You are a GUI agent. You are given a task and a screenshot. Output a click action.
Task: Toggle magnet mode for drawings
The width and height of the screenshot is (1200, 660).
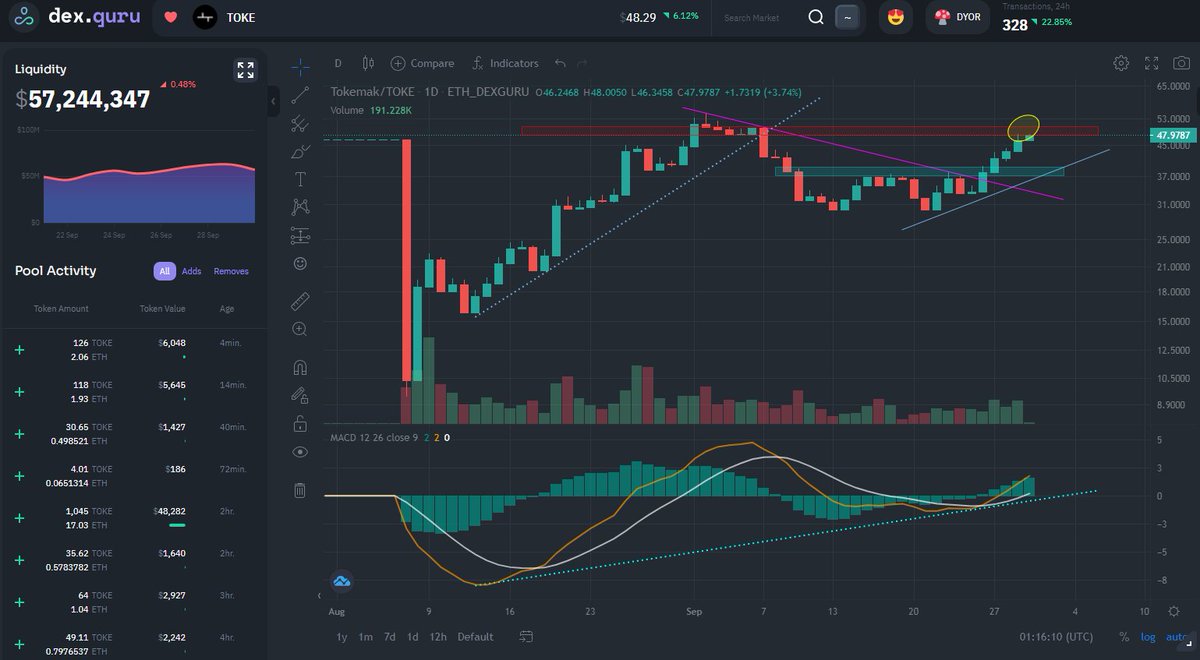[x=300, y=367]
